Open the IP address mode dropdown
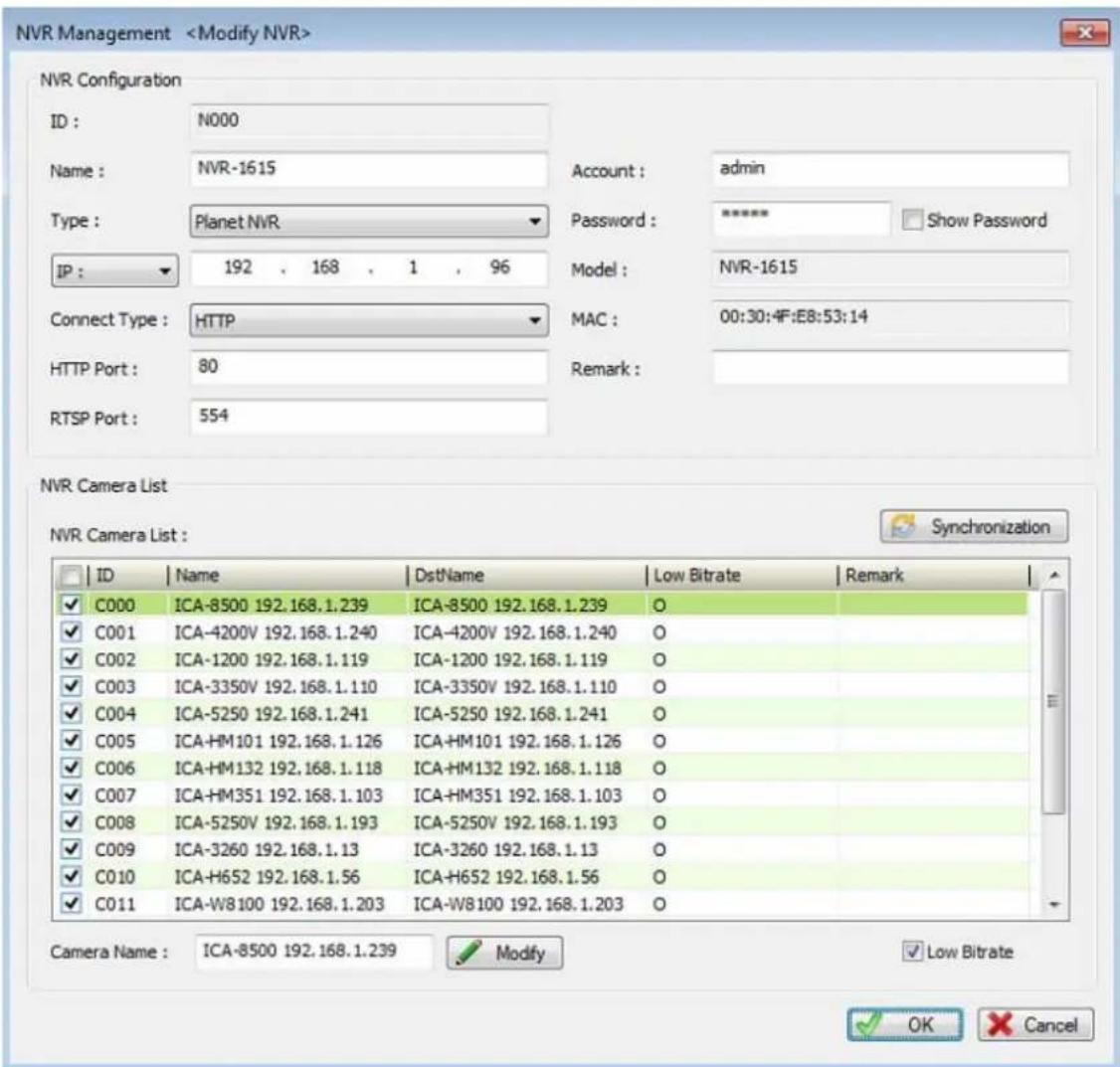This screenshot has width=1120, height=1067. (114, 270)
